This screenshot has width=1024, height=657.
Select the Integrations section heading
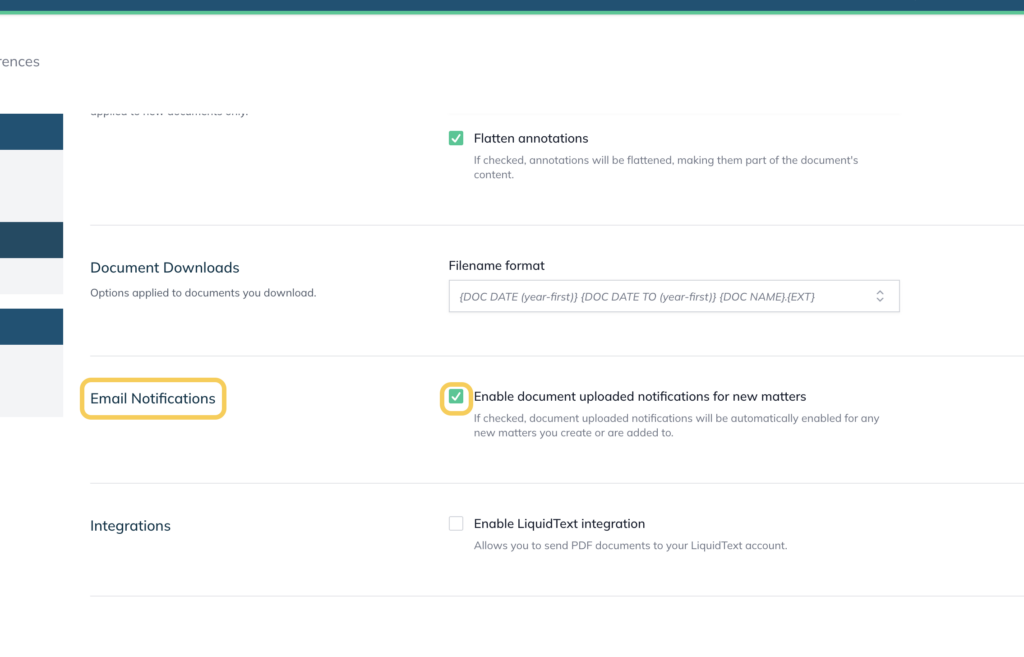[130, 526]
